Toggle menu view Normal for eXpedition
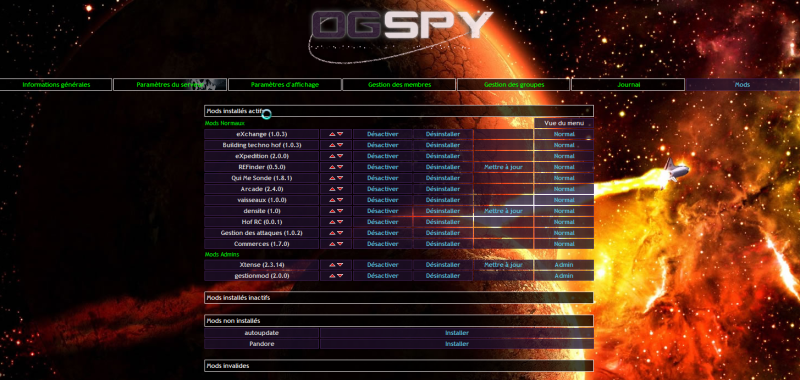 click(x=564, y=156)
